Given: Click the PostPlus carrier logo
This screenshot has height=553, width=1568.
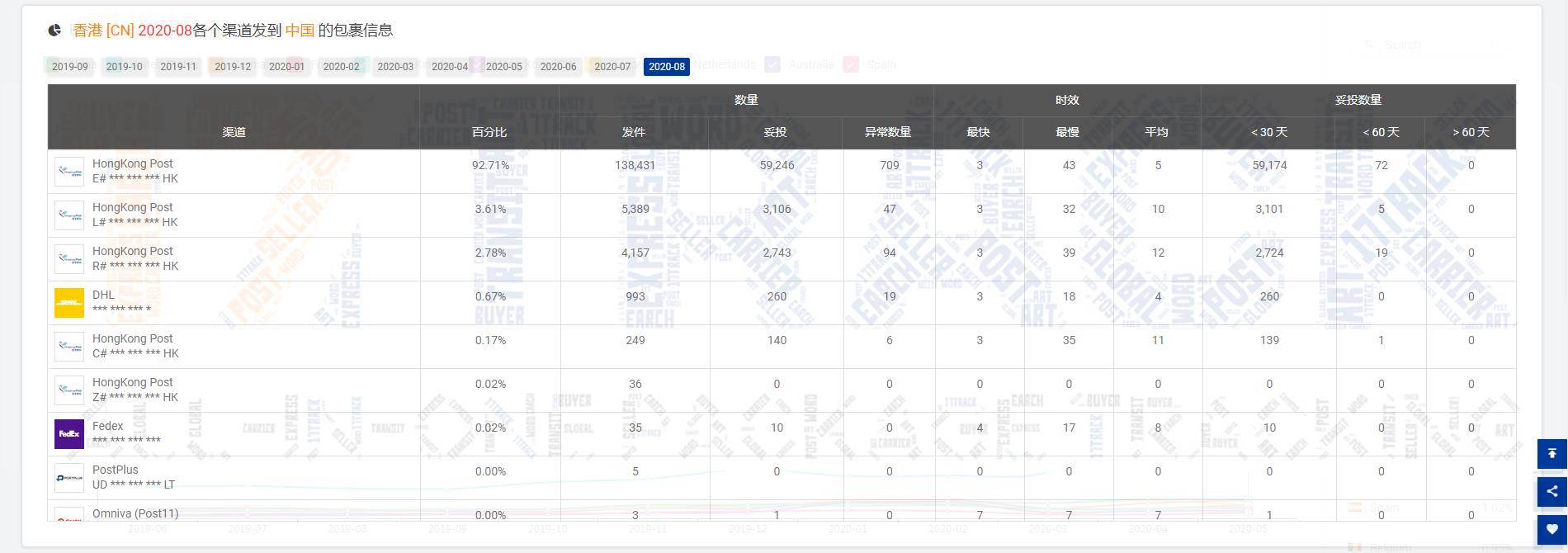Looking at the screenshot, I should coord(69,478).
